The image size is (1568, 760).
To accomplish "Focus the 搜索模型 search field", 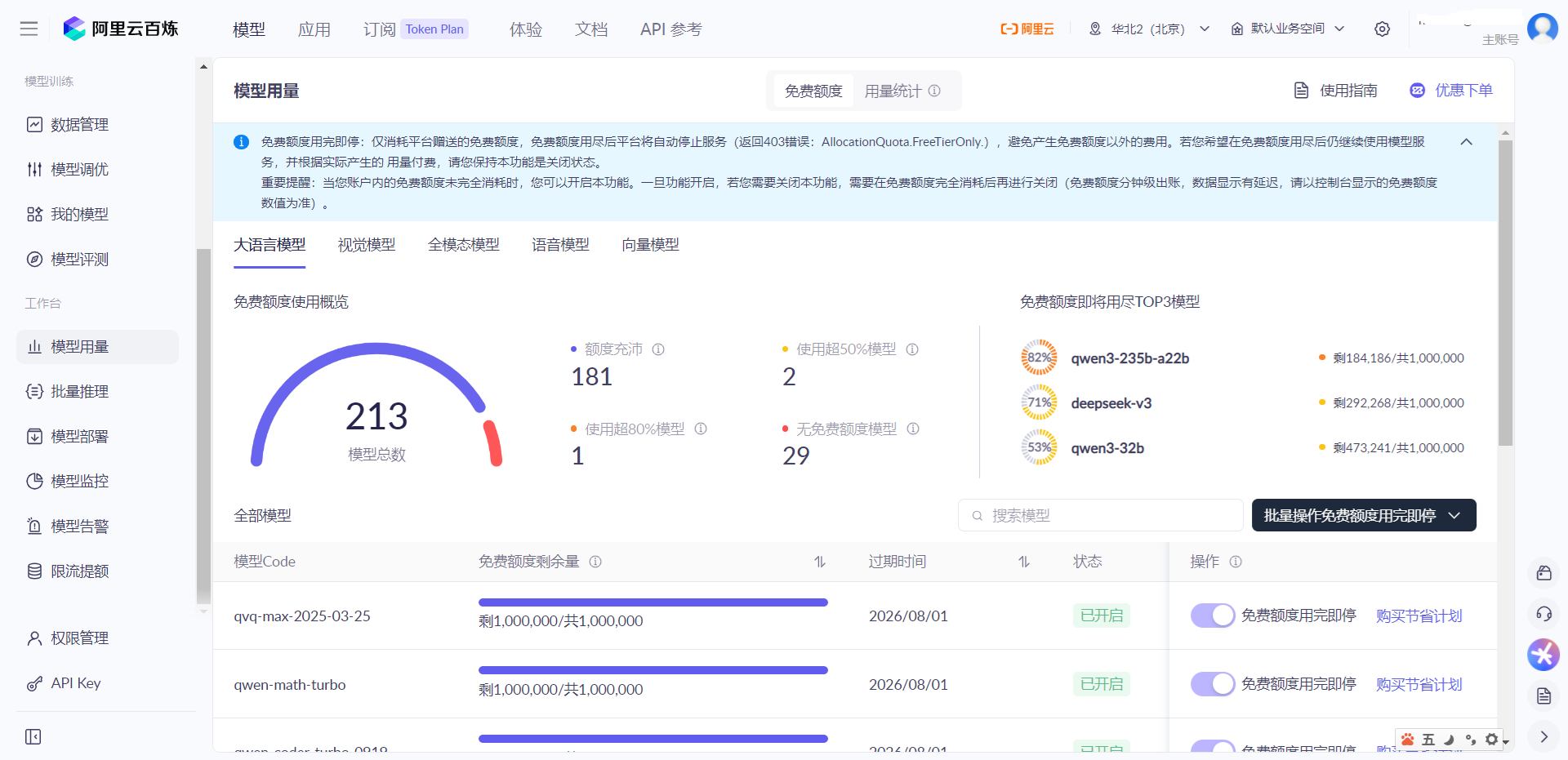I will click(x=1101, y=515).
